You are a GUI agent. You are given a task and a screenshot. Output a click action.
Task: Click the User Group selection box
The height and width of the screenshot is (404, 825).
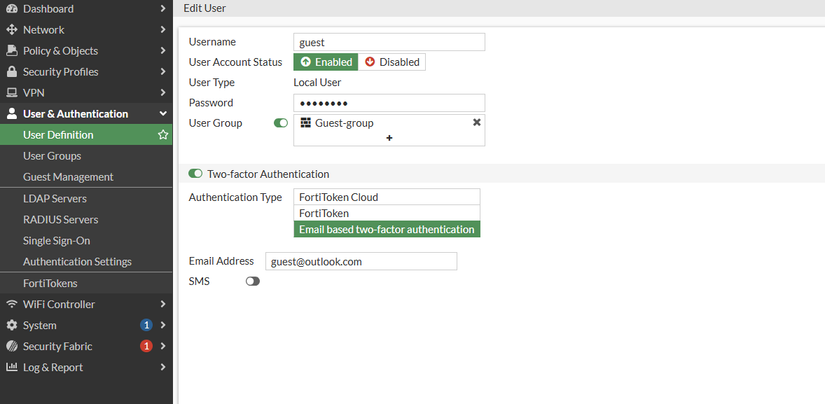point(389,130)
